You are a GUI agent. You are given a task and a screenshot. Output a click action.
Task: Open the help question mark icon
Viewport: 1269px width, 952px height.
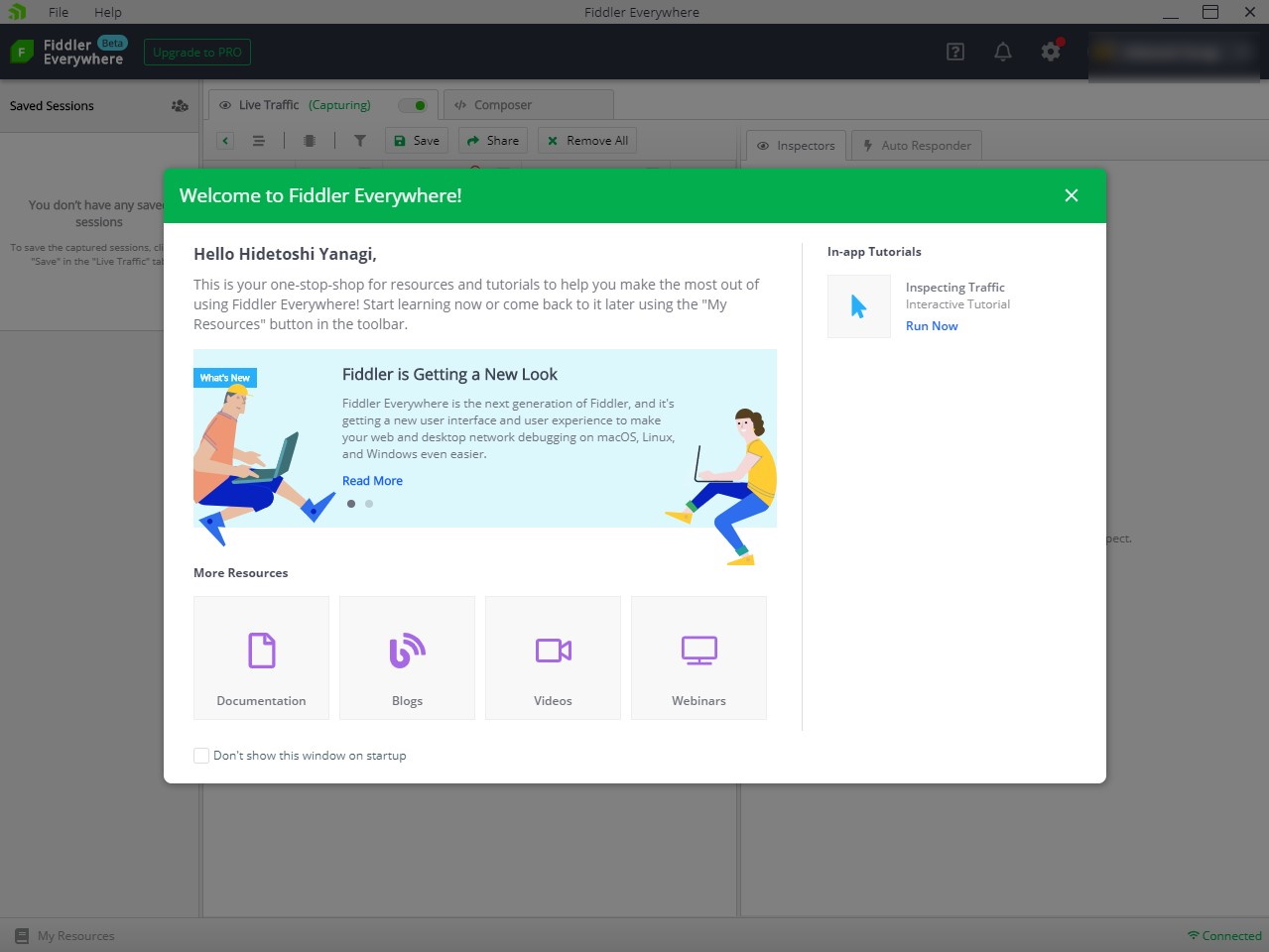click(955, 52)
